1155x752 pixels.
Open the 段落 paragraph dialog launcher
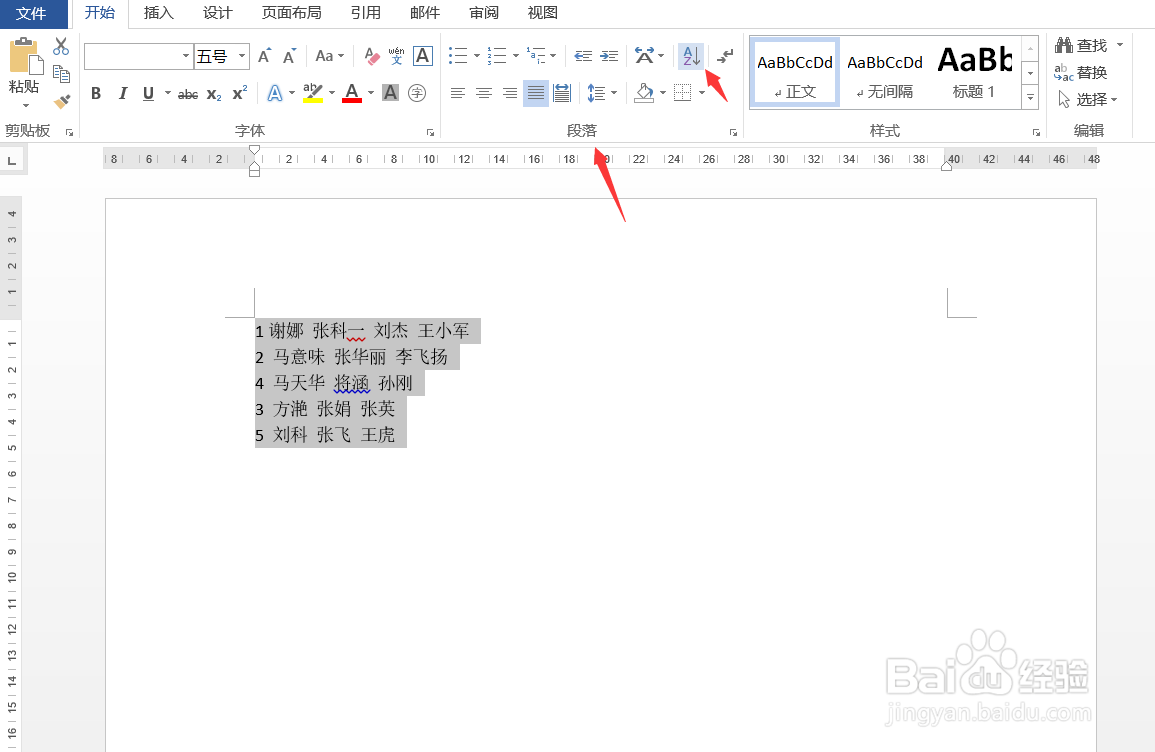click(x=733, y=133)
